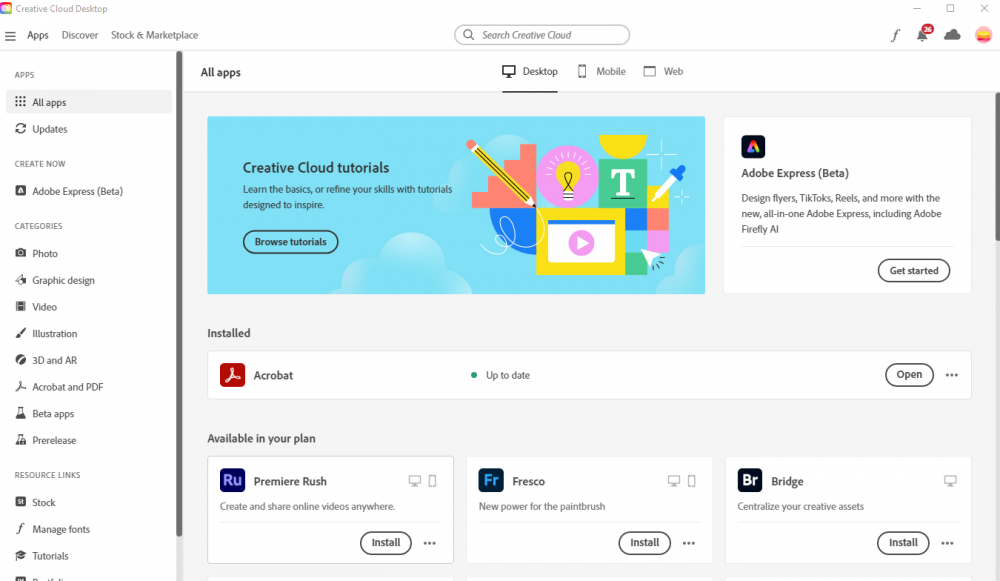Select Acrobat and PDF category
This screenshot has height=581, width=1000.
[x=89, y=387]
